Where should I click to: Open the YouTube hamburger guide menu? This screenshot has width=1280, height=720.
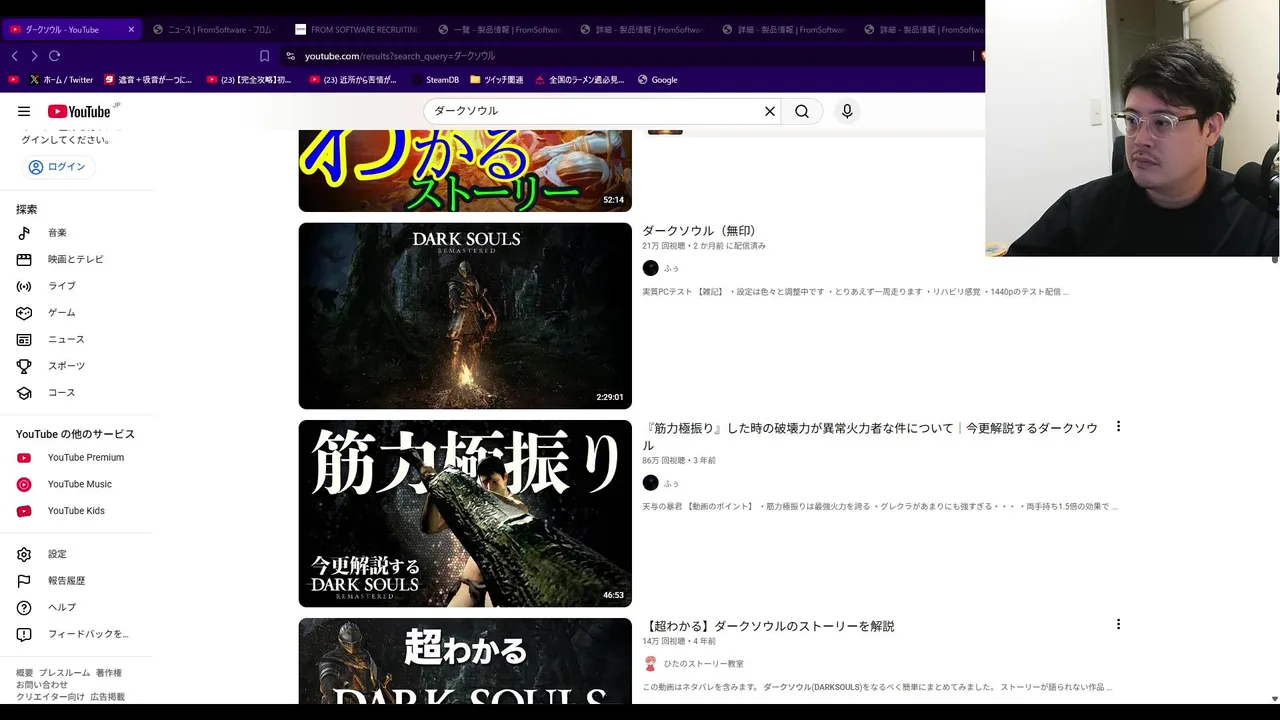click(x=24, y=111)
